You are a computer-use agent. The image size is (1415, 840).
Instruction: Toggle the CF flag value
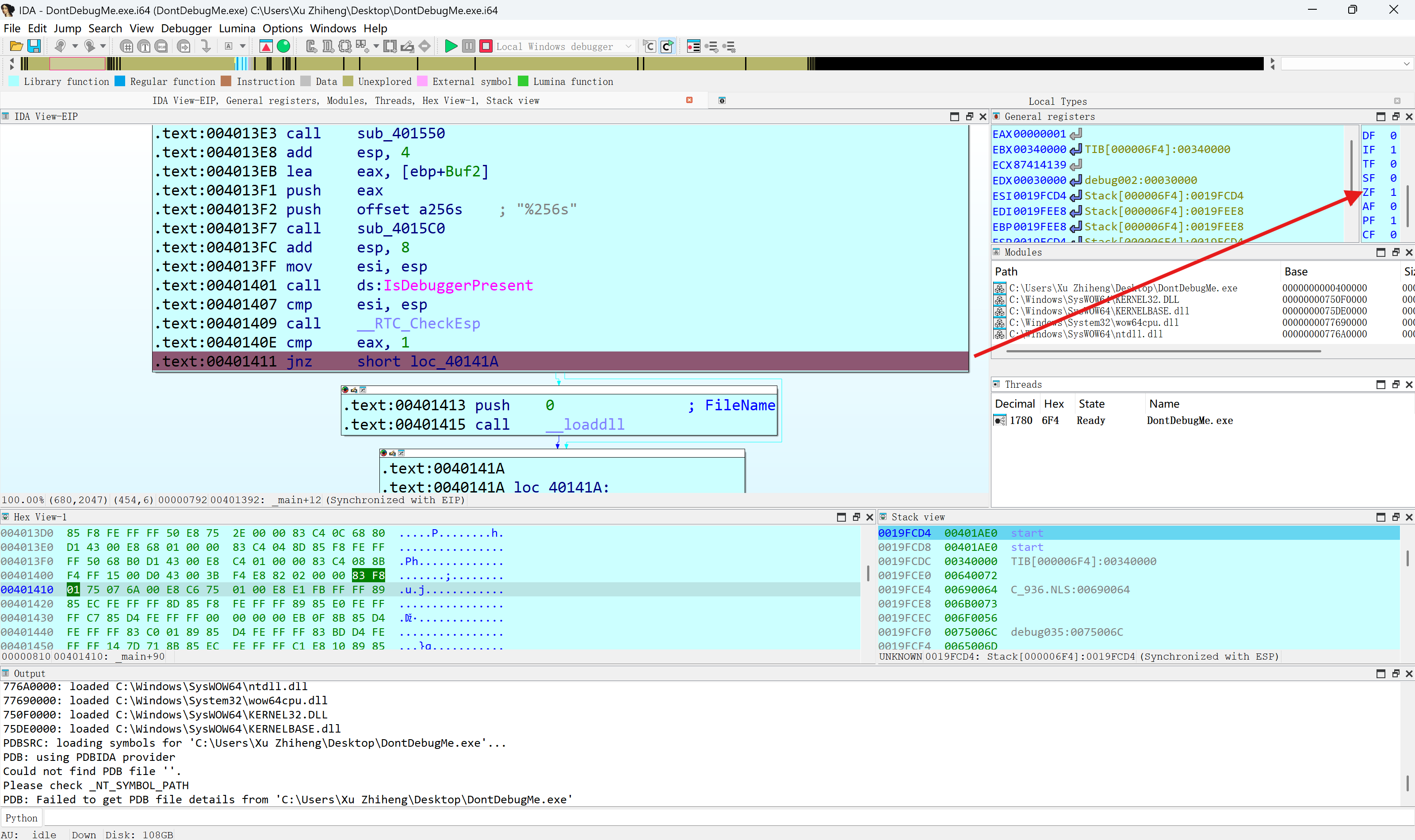pos(1393,235)
